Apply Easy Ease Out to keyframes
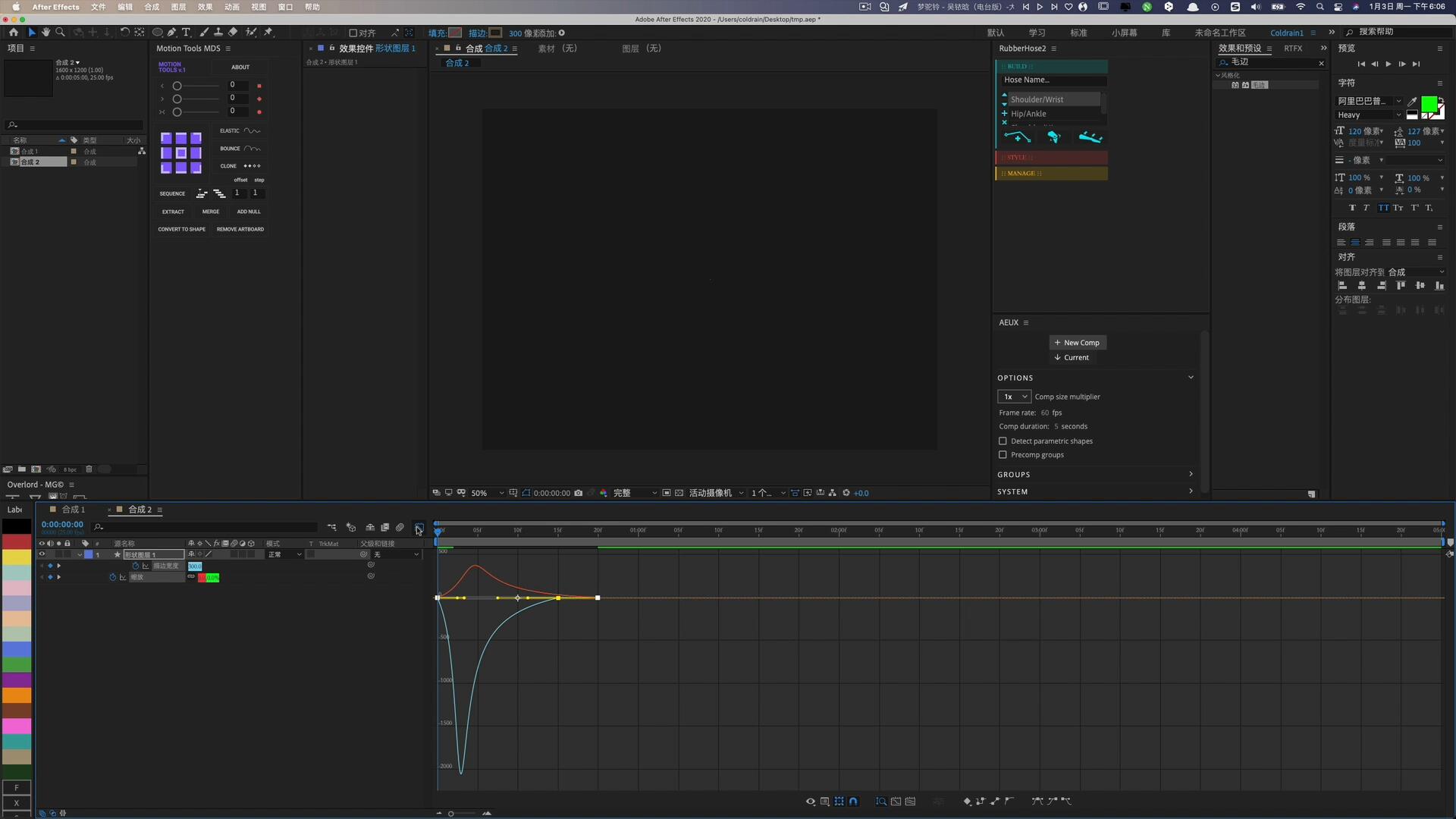This screenshot has width=1456, height=819. [1065, 801]
